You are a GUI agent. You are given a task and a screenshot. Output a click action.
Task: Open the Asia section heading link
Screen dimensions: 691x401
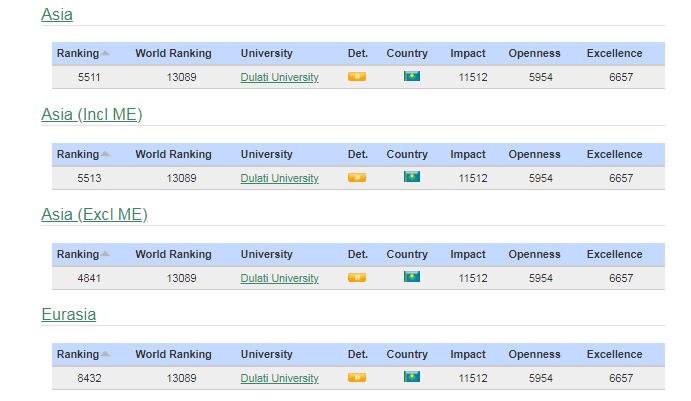click(57, 15)
